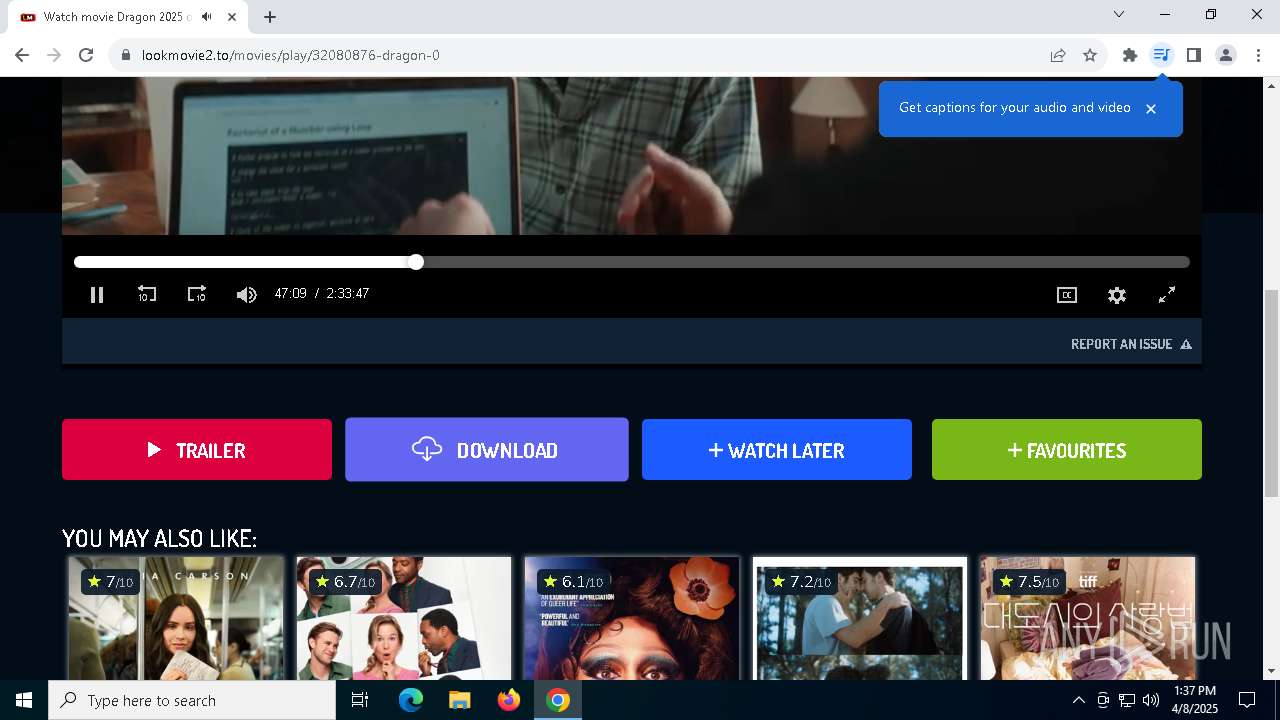The width and height of the screenshot is (1280, 720).
Task: Open Task View on taskbar
Action: click(360, 700)
